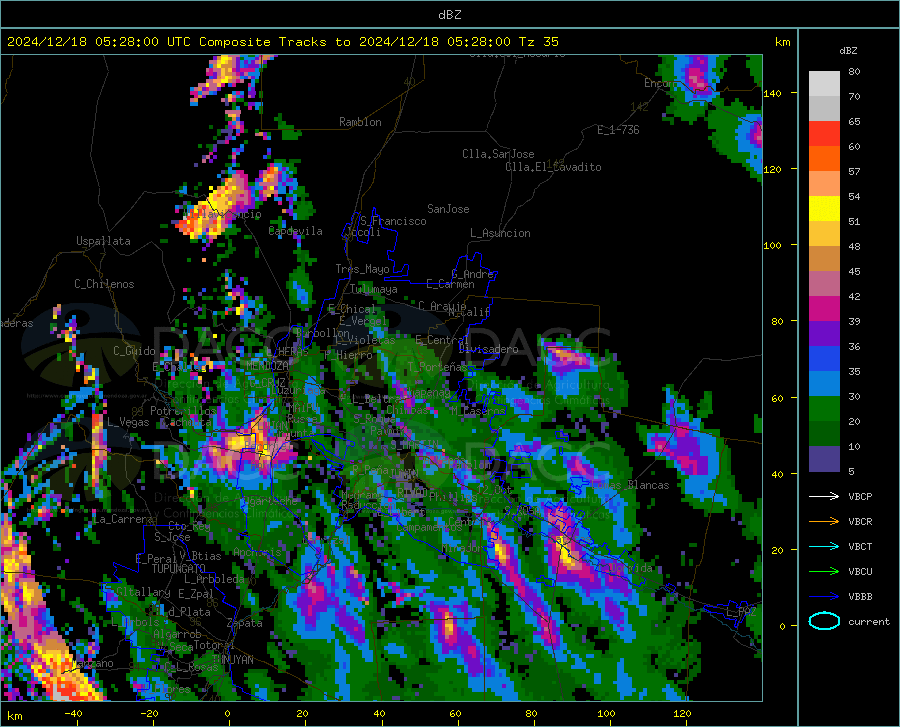Select the yellow 54 dBZ color swatch
Screen dimensions: 900x727
(x=824, y=208)
